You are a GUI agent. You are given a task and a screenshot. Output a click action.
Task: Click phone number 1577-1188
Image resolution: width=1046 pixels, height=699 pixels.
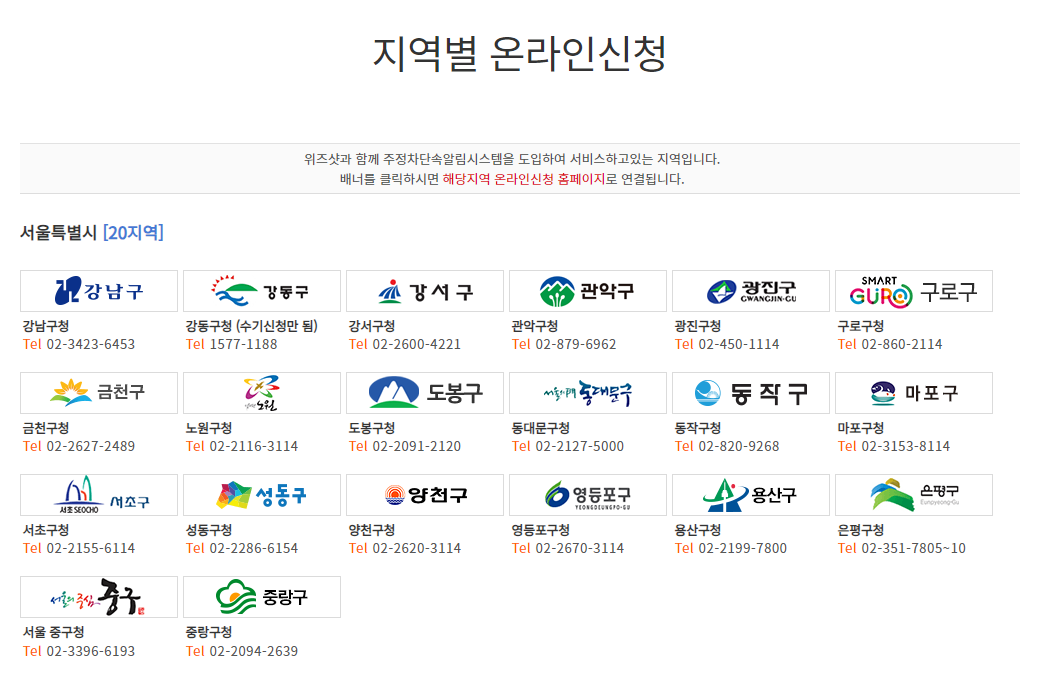243,345
